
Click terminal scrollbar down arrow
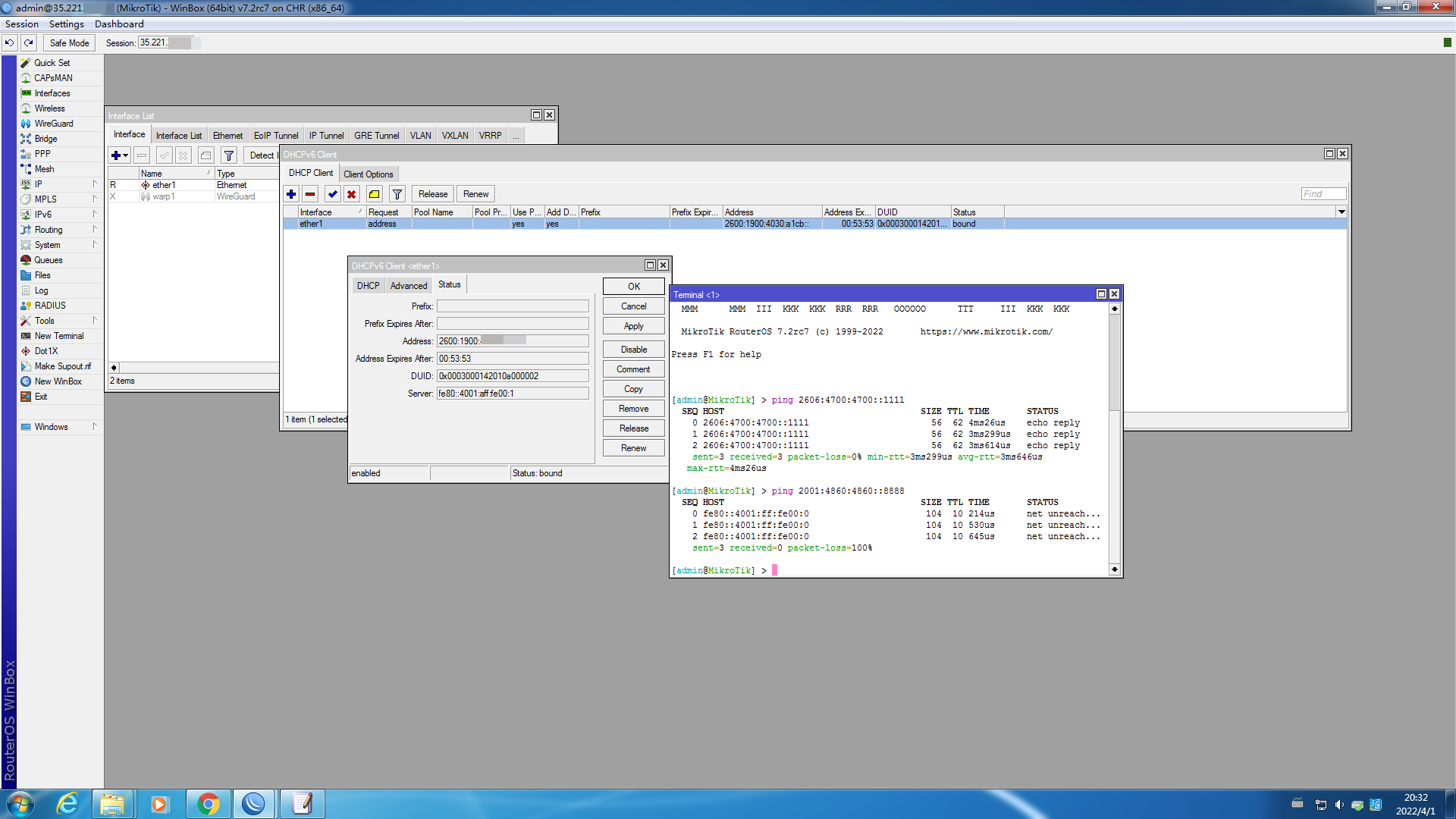coord(1114,570)
